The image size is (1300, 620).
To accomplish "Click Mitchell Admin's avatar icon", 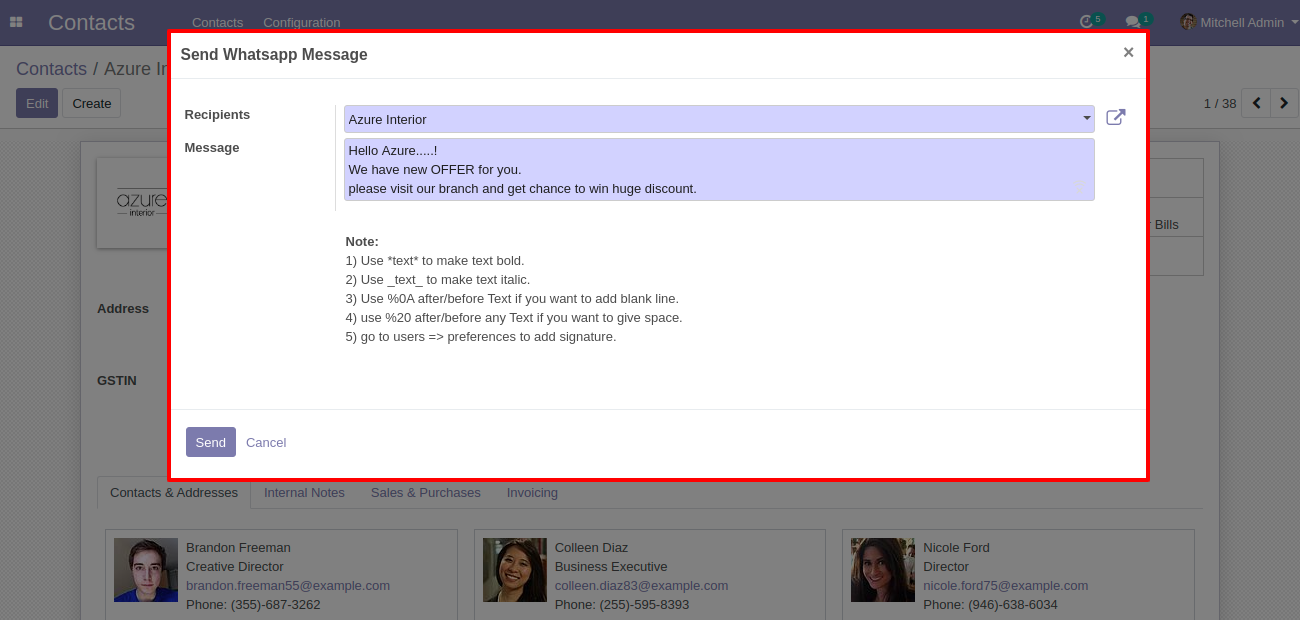I will coord(1188,22).
